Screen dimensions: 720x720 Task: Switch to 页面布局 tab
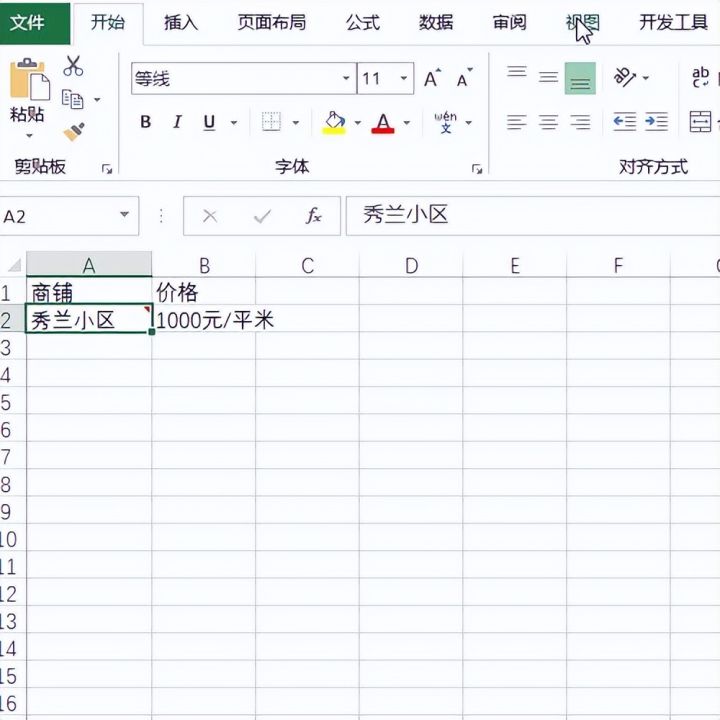[x=272, y=22]
